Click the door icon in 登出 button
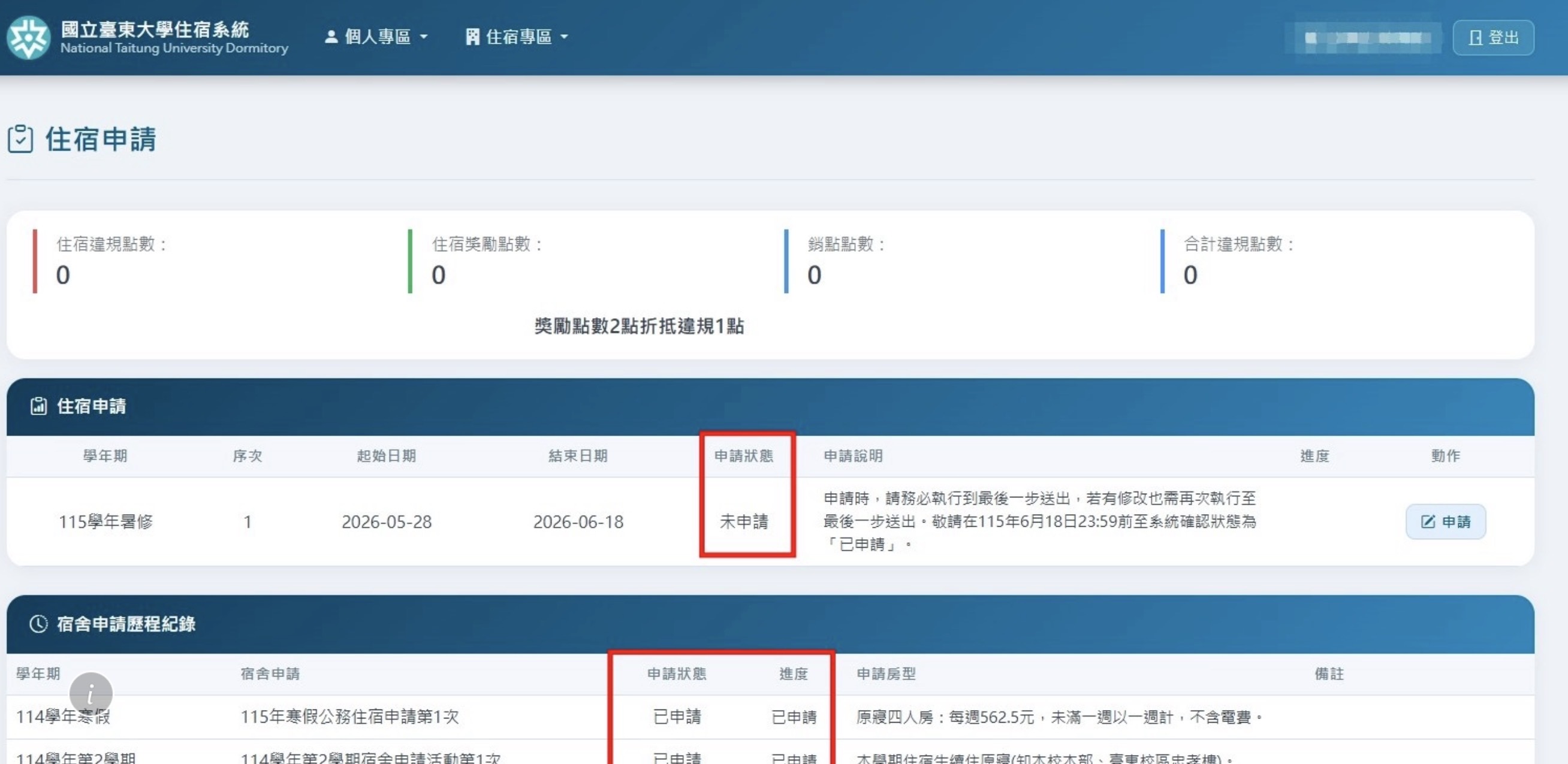 click(x=1475, y=38)
